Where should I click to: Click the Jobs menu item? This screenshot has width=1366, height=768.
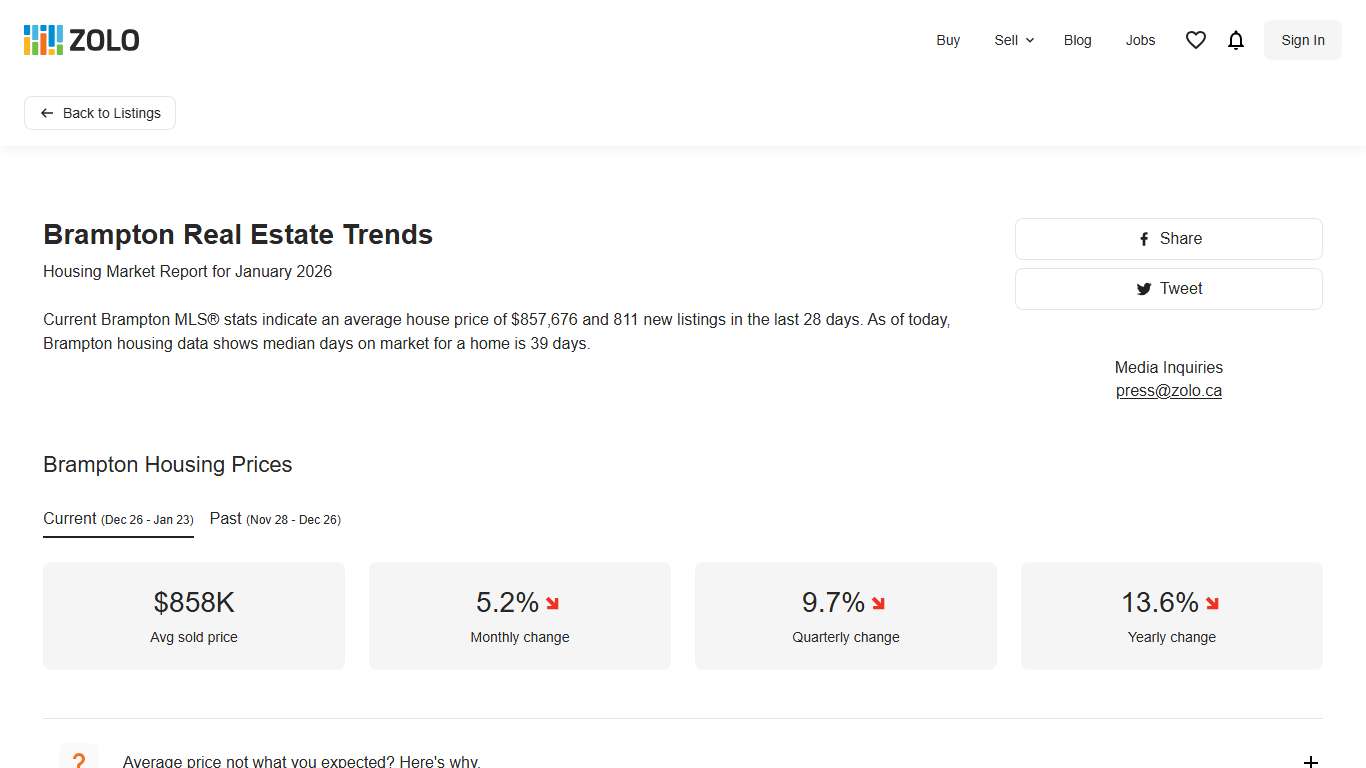pyautogui.click(x=1140, y=40)
